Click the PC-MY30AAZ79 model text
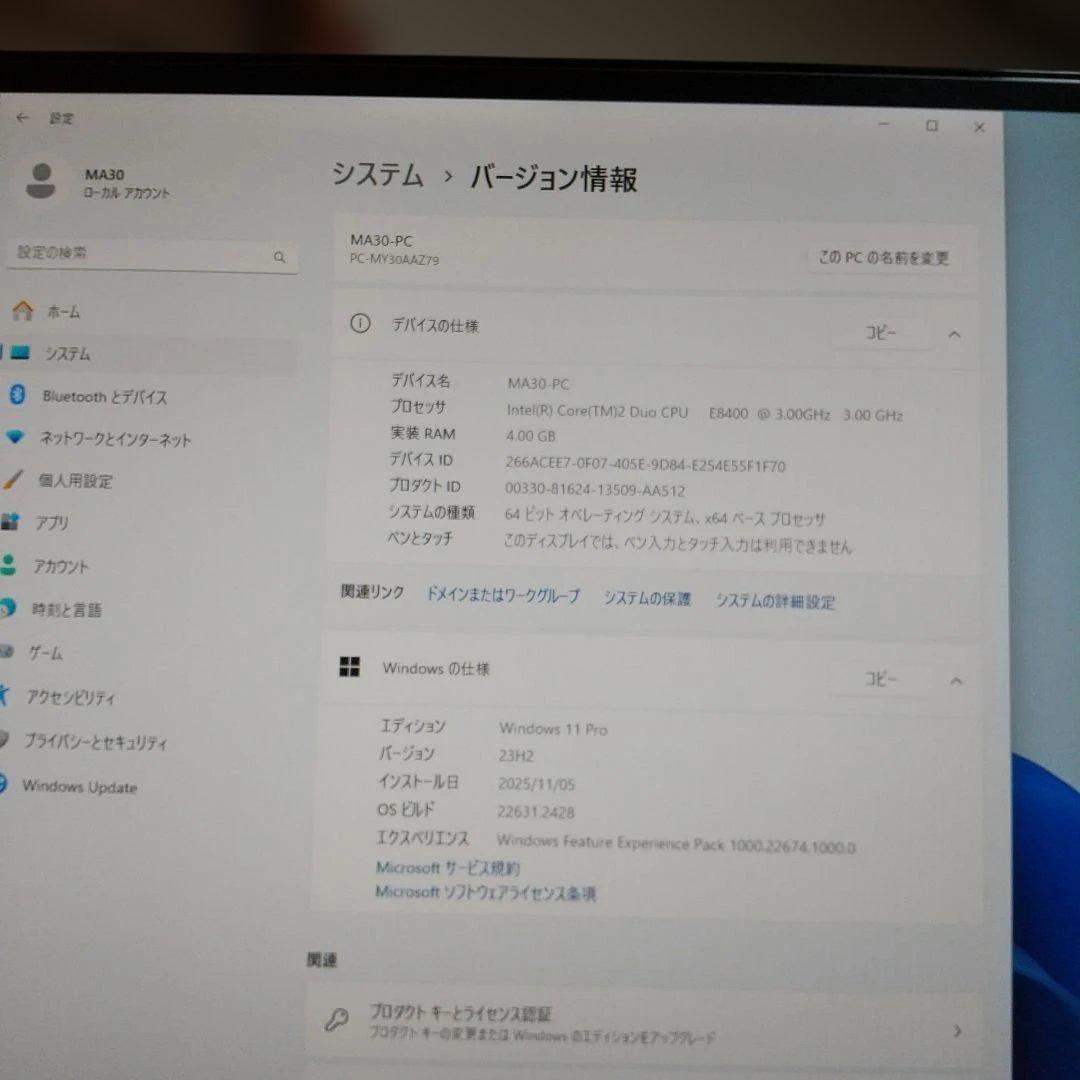The height and width of the screenshot is (1080, 1080). pyautogui.click(x=394, y=260)
